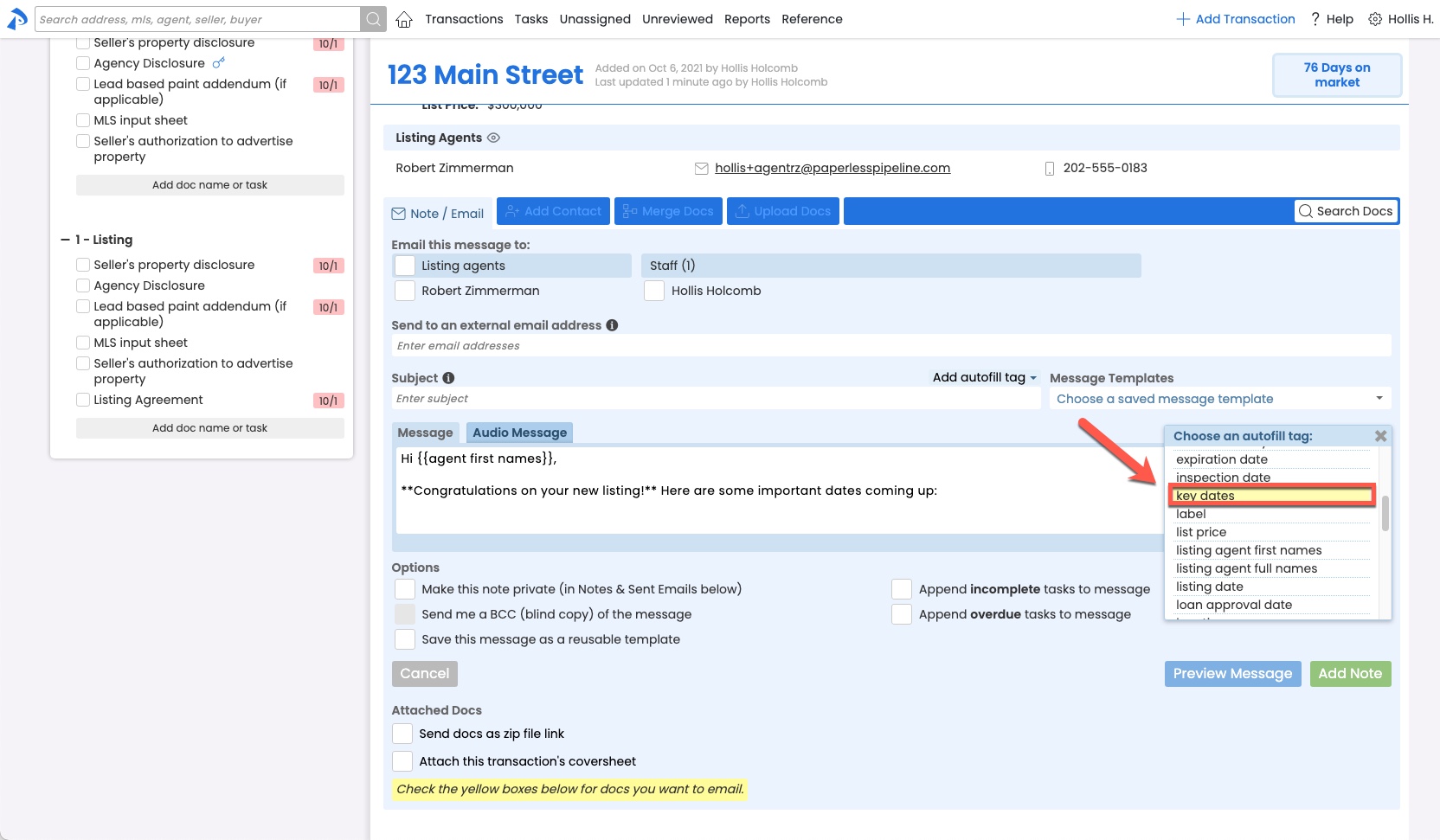Click the Preview Message button
This screenshot has height=840, width=1440.
1232,674
